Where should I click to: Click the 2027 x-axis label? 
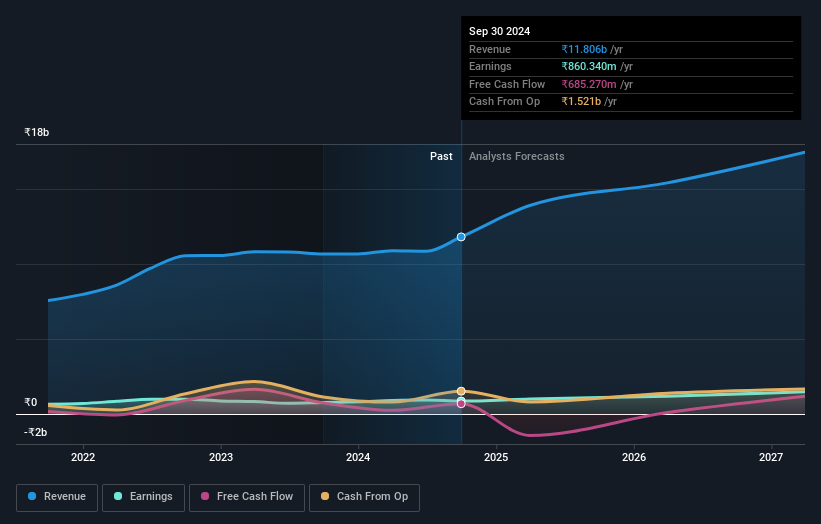(771, 458)
